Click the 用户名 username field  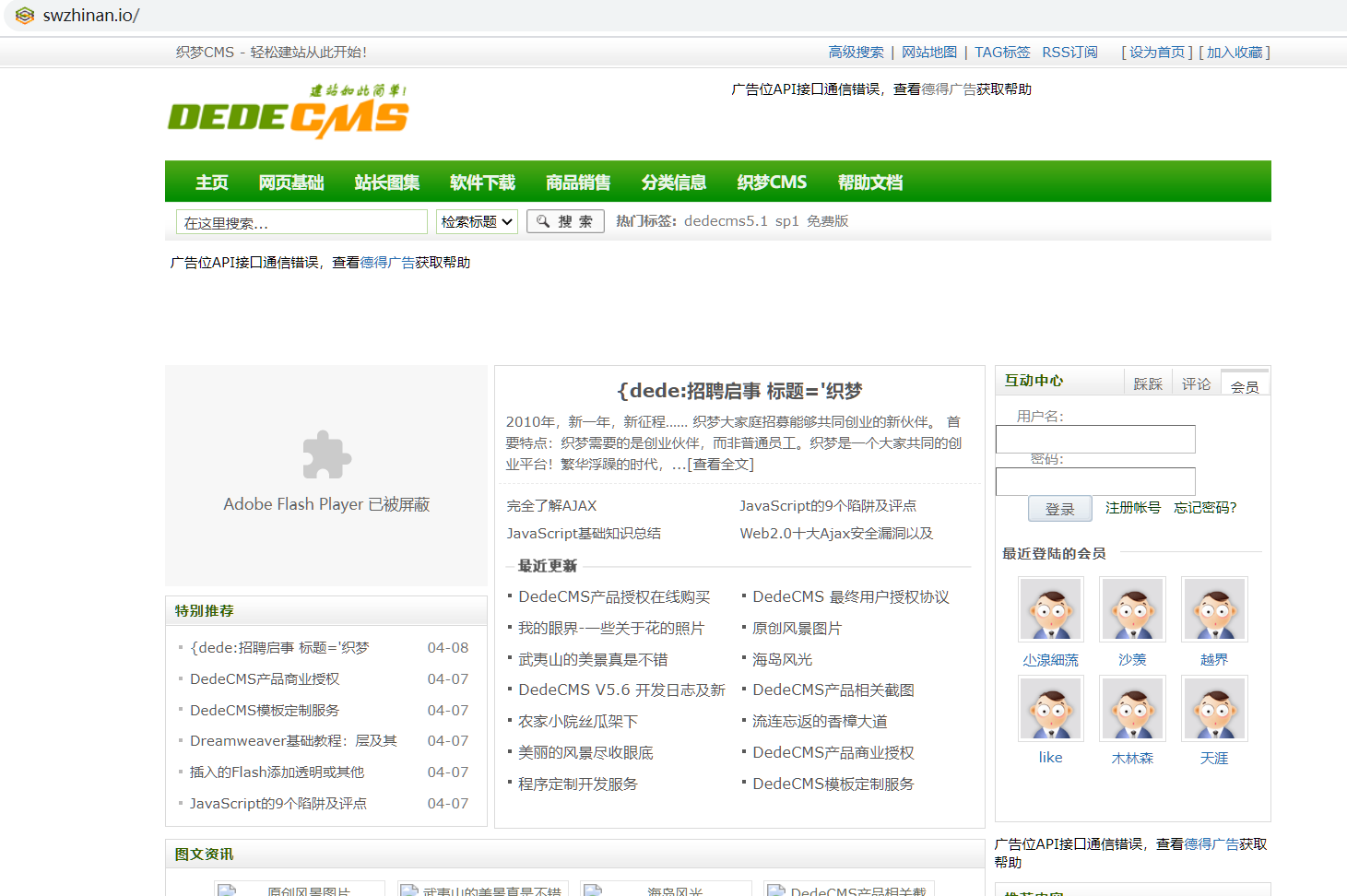(x=1095, y=439)
